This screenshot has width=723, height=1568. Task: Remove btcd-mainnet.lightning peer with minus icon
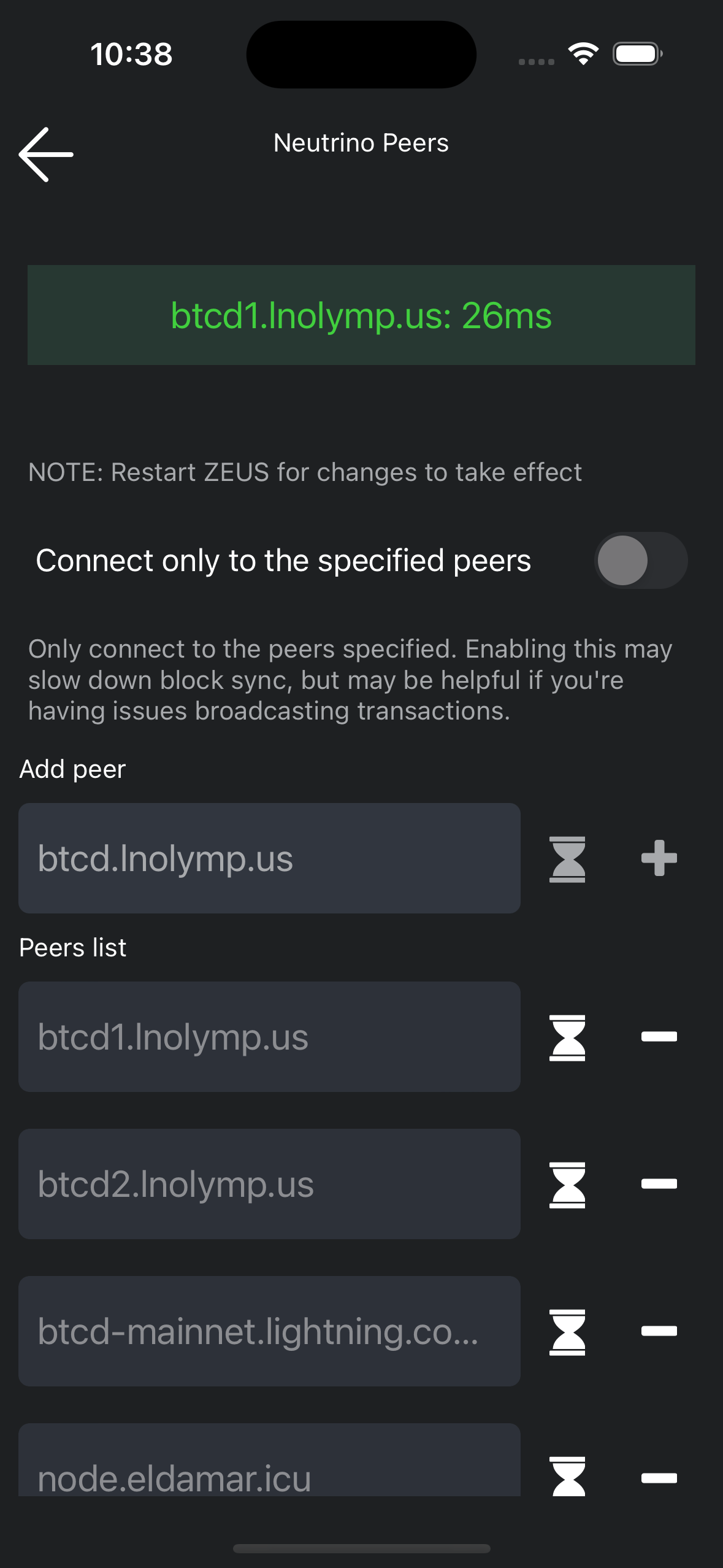point(659,1331)
